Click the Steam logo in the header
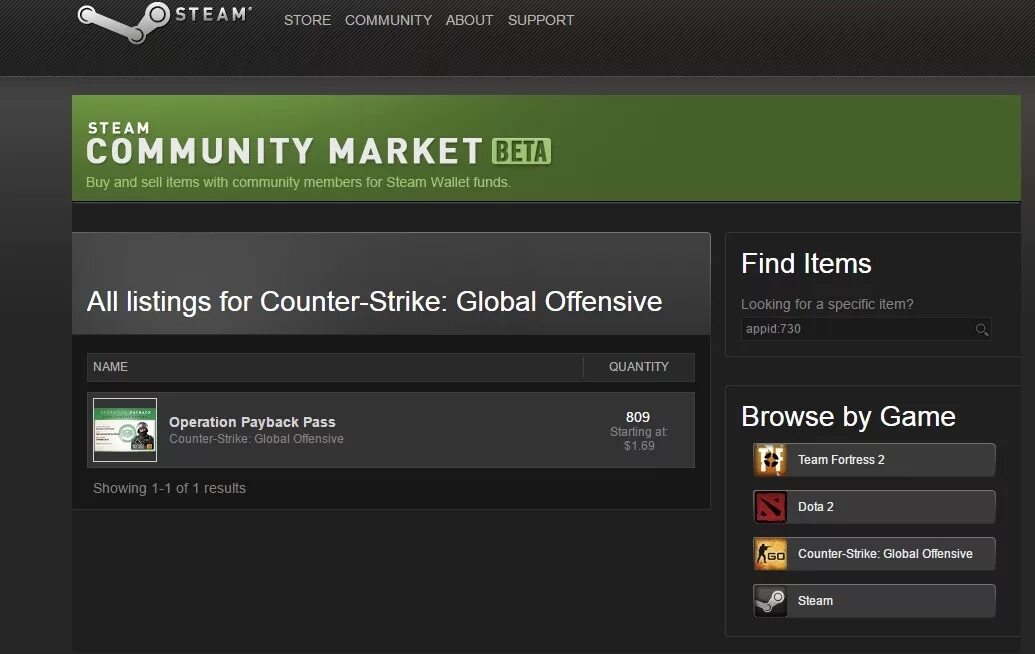1035x654 pixels. click(x=164, y=21)
